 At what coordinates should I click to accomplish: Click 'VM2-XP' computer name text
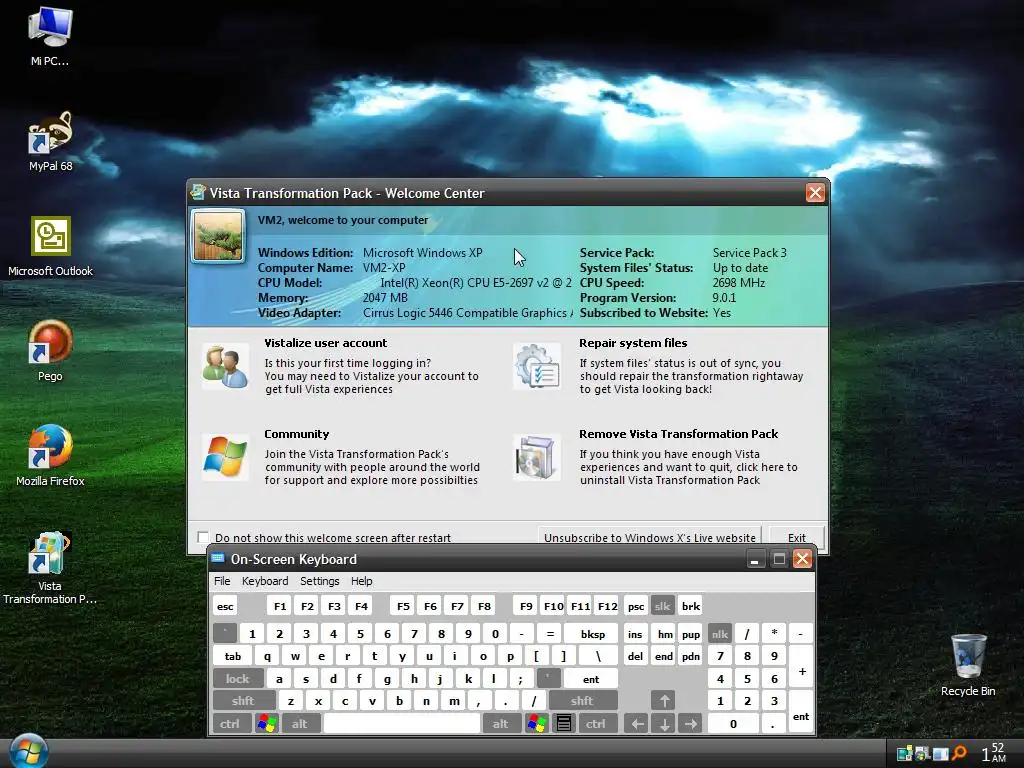[x=384, y=268]
